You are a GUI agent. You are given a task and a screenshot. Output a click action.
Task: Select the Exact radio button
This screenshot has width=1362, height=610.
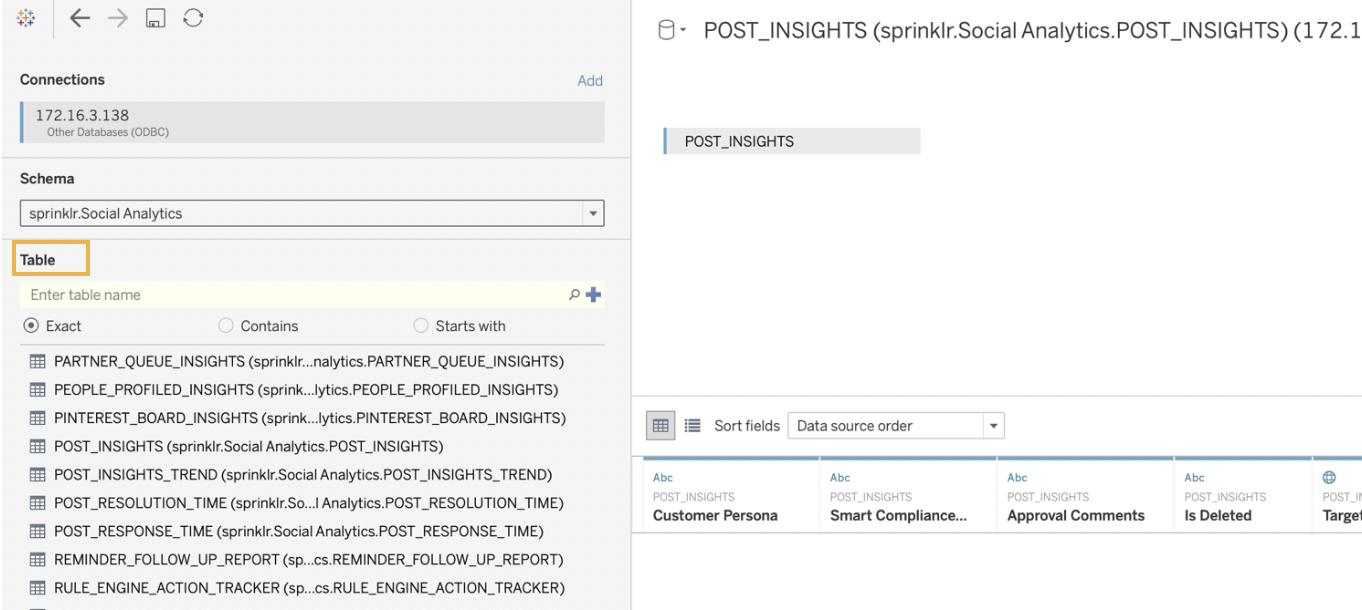[31, 326]
